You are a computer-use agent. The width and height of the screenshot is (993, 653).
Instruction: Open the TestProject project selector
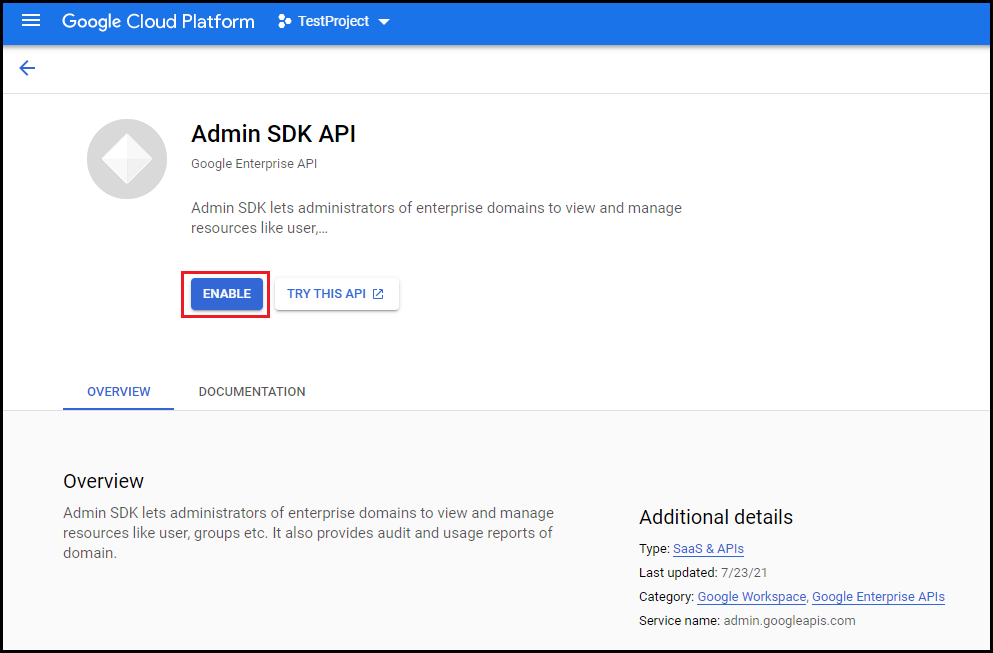[334, 22]
